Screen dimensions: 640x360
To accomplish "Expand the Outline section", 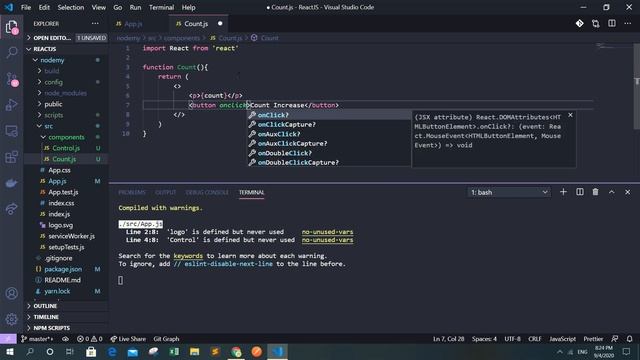I will coord(66,306).
